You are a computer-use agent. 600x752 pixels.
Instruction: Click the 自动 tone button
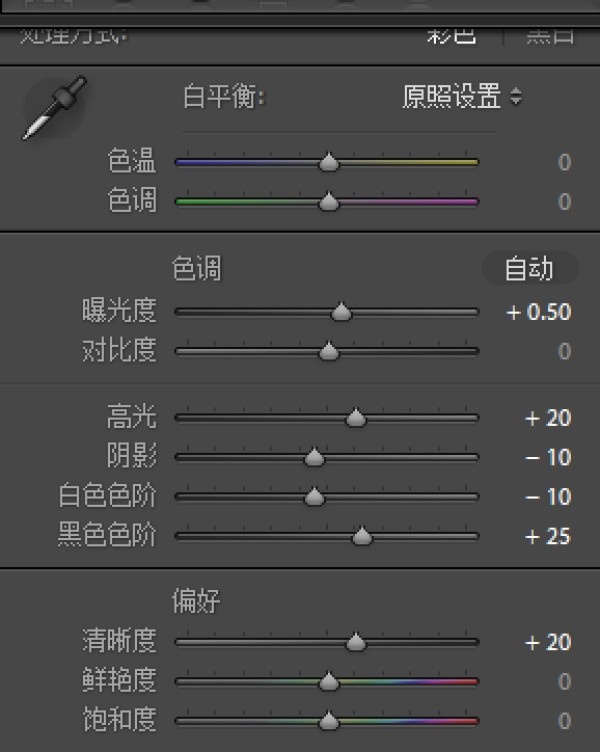click(528, 269)
